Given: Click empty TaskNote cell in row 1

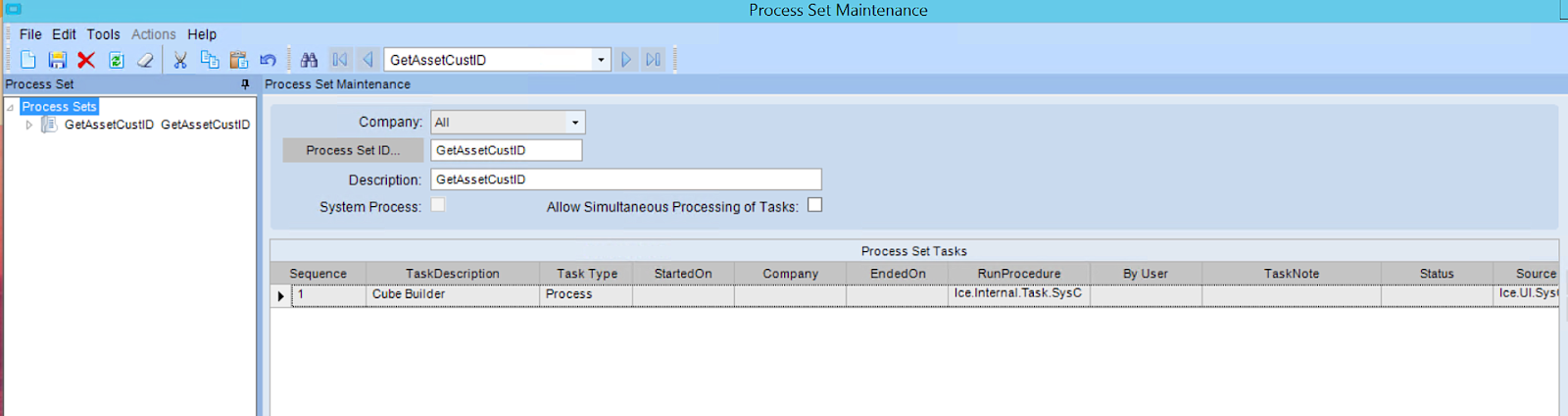Looking at the screenshot, I should (x=1292, y=294).
